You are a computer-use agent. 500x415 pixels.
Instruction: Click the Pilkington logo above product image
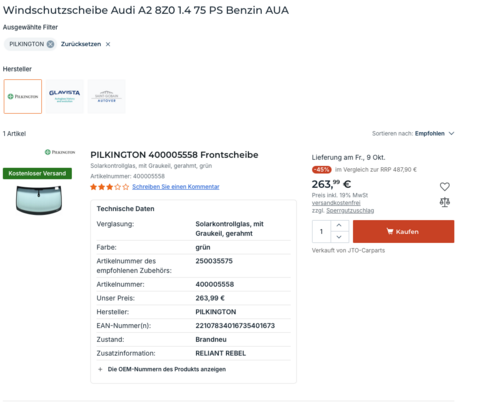coord(60,152)
